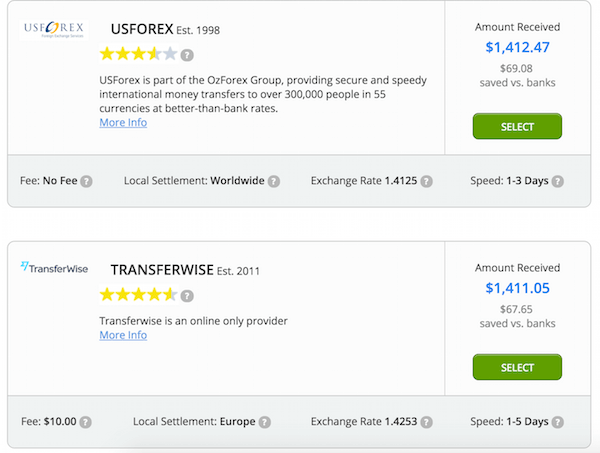Click help icon next to Fee: $10.00
The height and width of the screenshot is (453, 600).
(x=85, y=422)
